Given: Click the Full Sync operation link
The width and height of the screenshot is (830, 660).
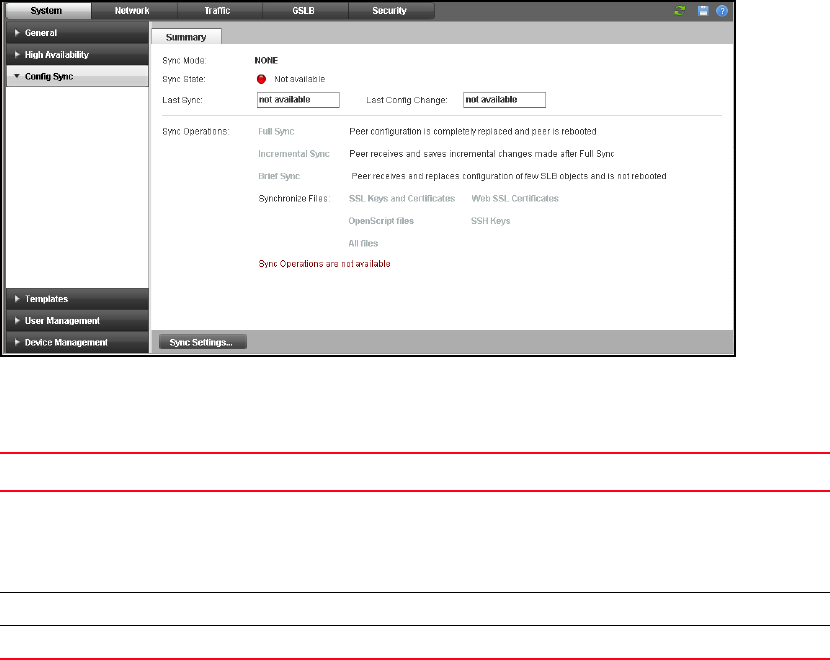Looking at the screenshot, I should click(276, 132).
